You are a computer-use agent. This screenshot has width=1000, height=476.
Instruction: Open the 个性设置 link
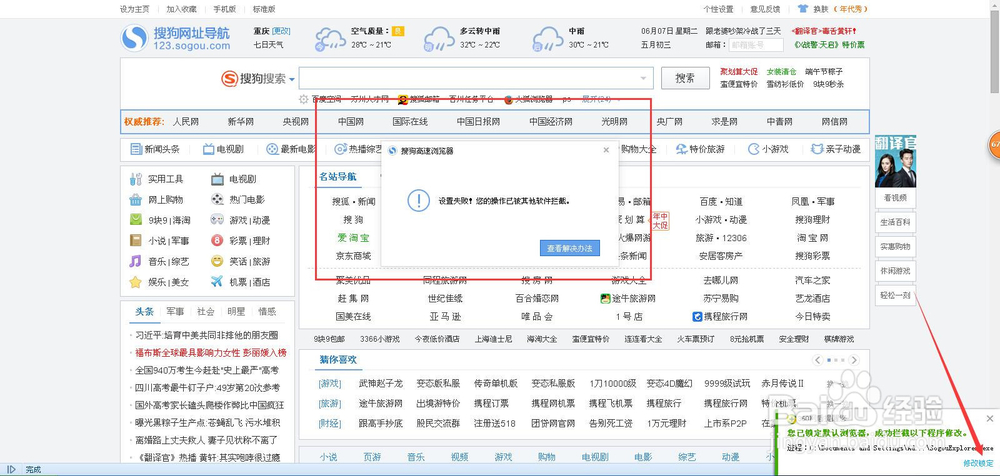point(718,9)
